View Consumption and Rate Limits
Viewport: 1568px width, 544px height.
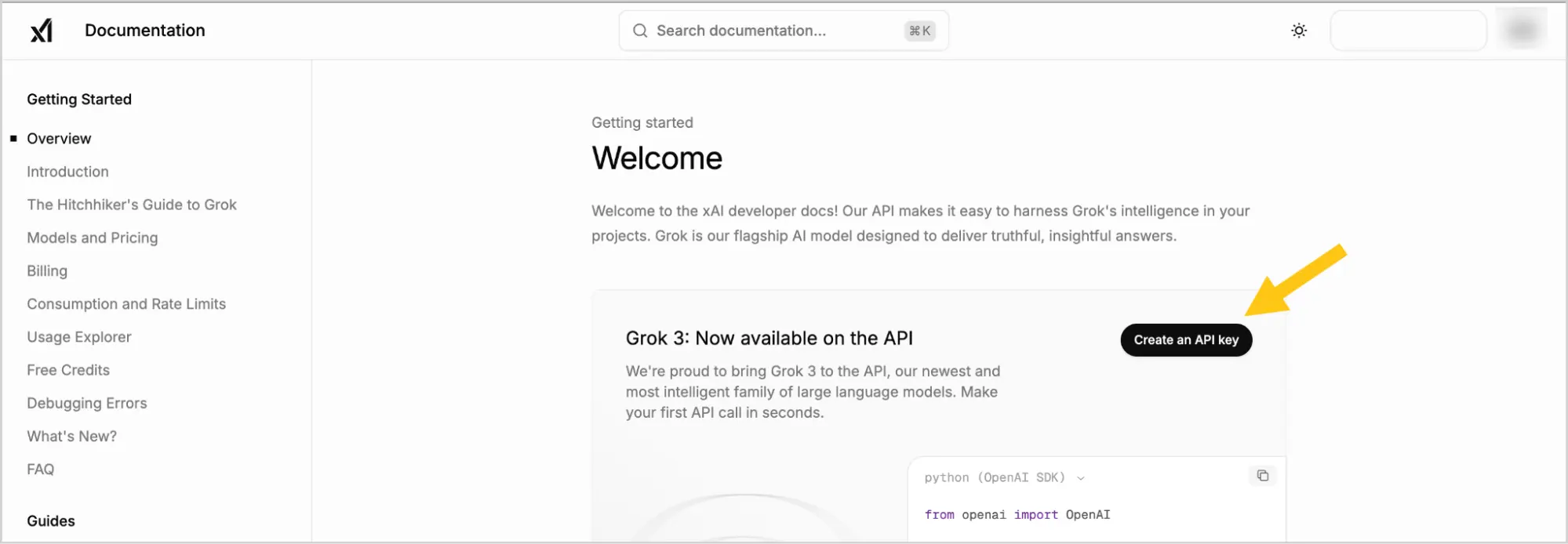coord(126,304)
